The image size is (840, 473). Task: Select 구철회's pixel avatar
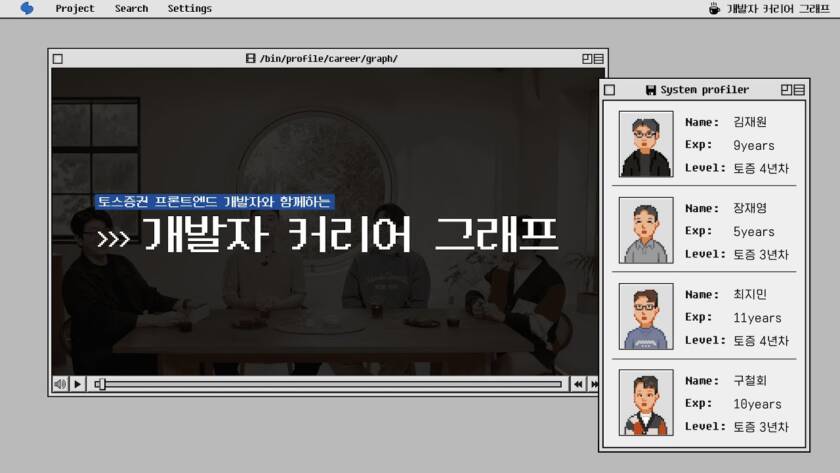point(646,402)
